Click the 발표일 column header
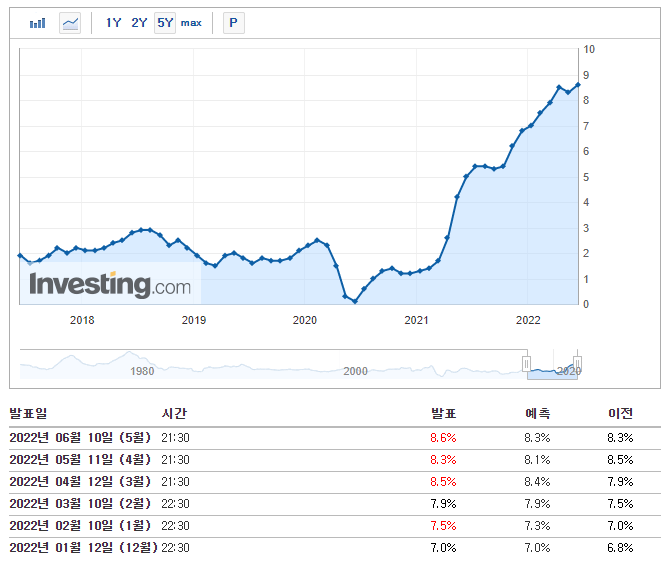This screenshot has width=669, height=564. point(28,413)
